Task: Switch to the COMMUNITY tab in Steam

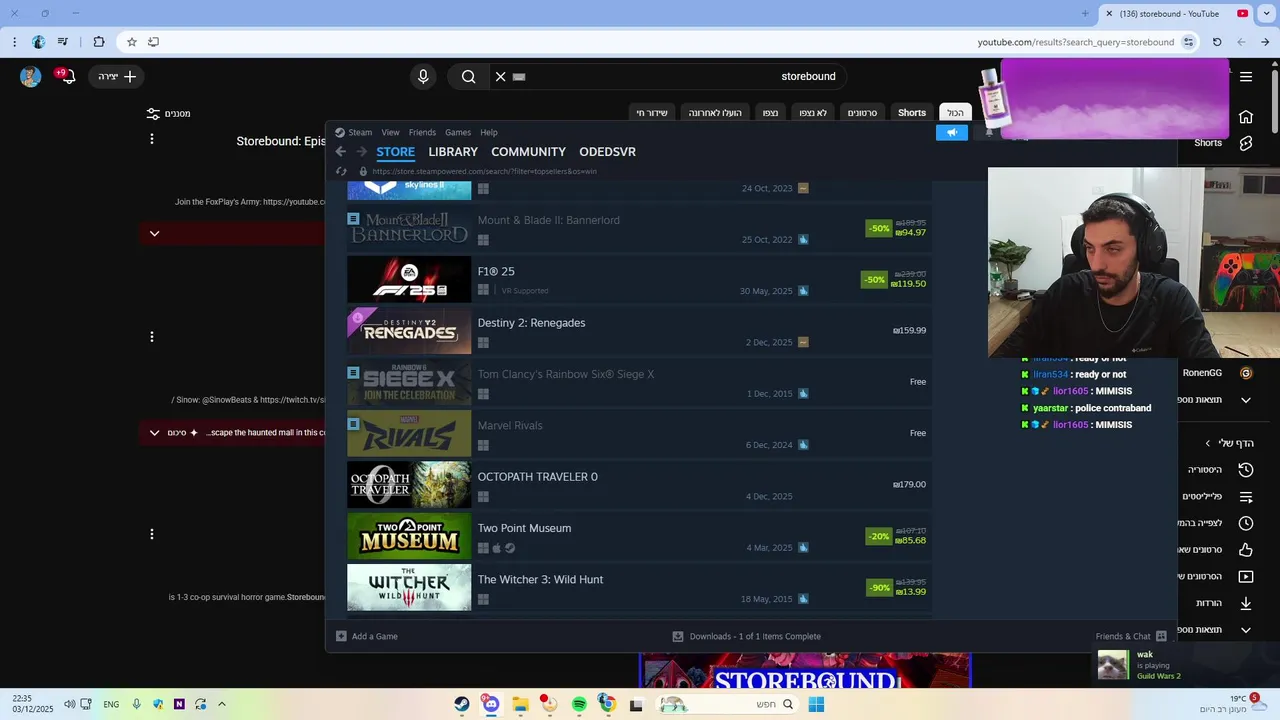Action: 528,152
